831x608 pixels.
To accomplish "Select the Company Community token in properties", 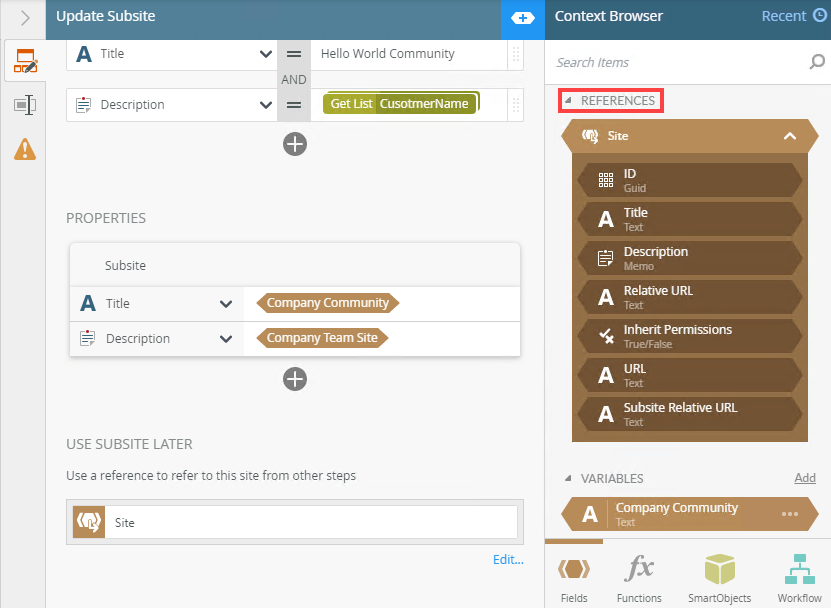I will pyautogui.click(x=328, y=303).
